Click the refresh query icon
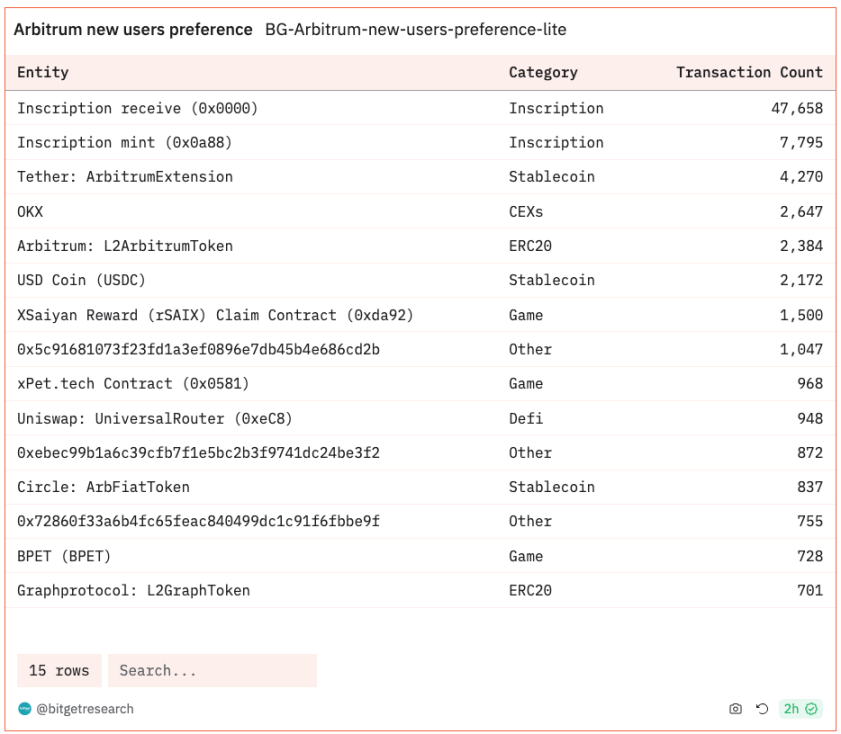 tap(762, 709)
